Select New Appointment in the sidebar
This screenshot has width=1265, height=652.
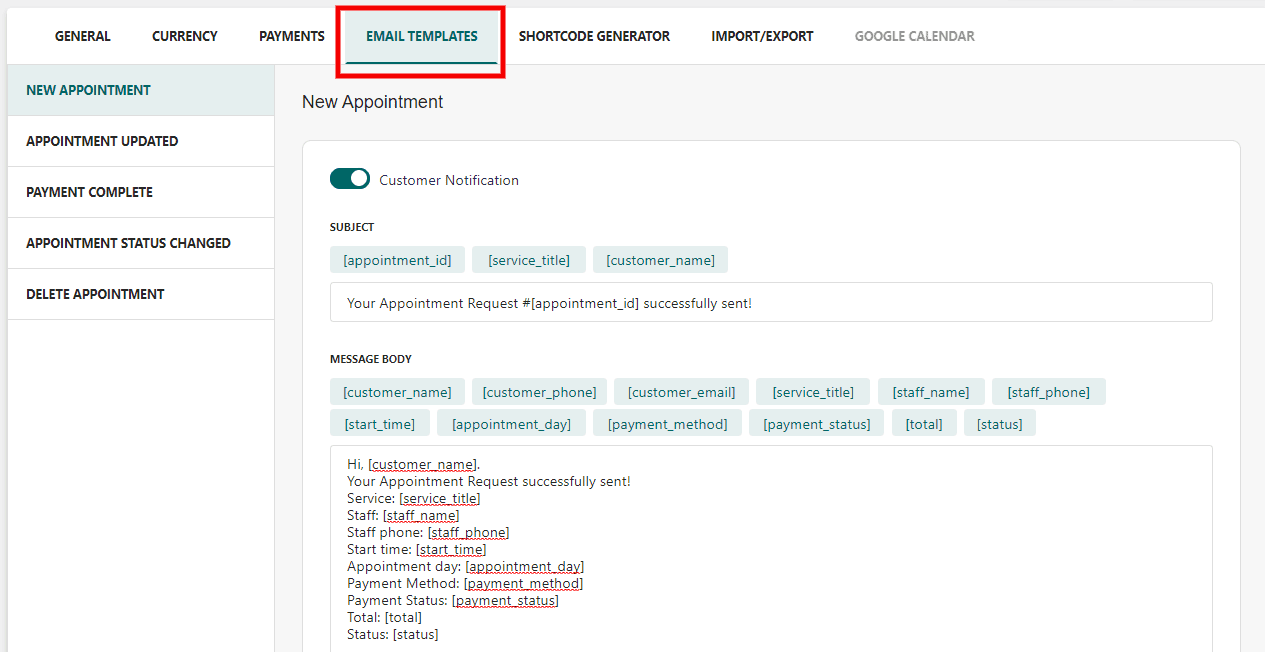click(141, 90)
